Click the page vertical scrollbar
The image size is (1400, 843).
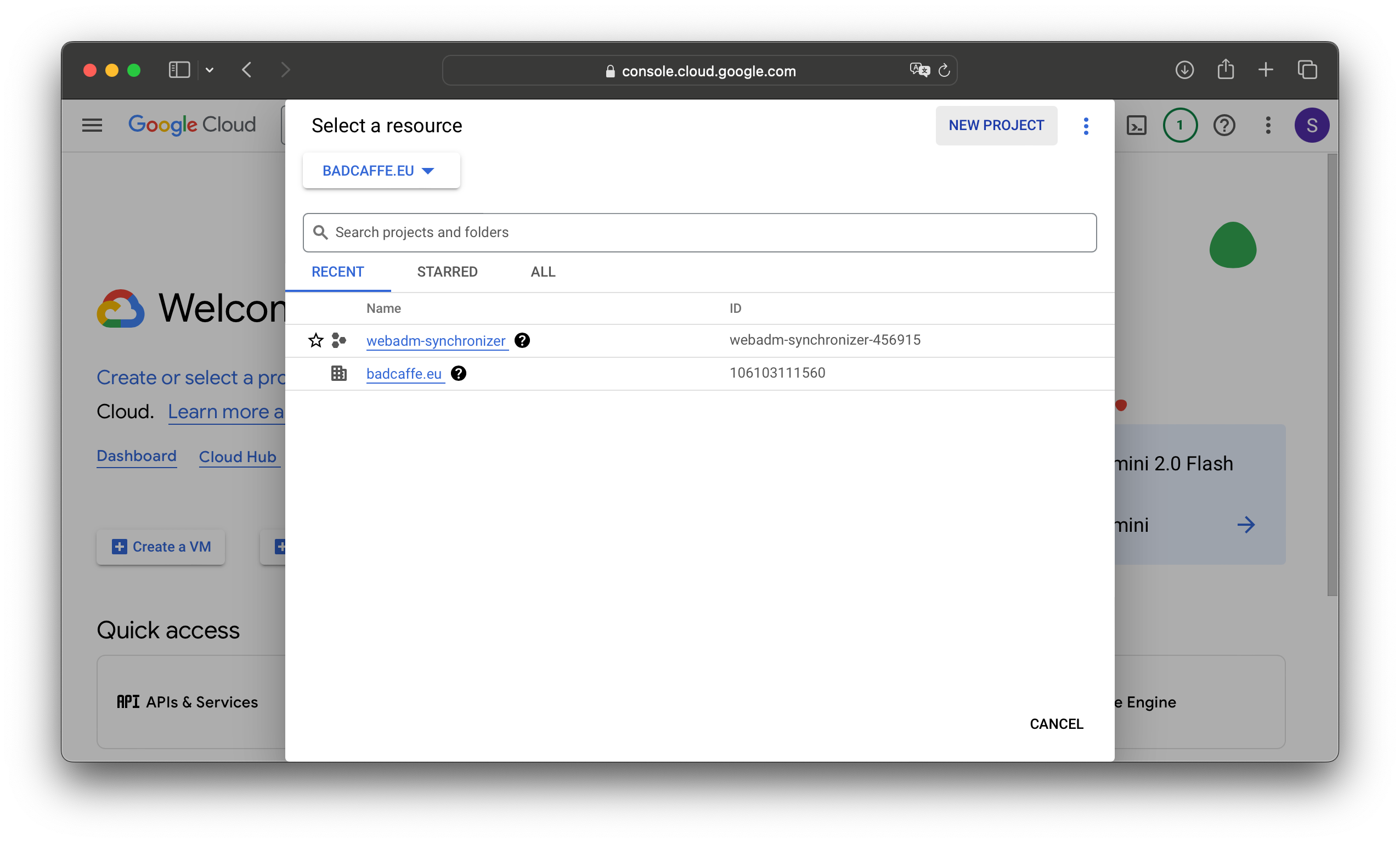(1332, 375)
